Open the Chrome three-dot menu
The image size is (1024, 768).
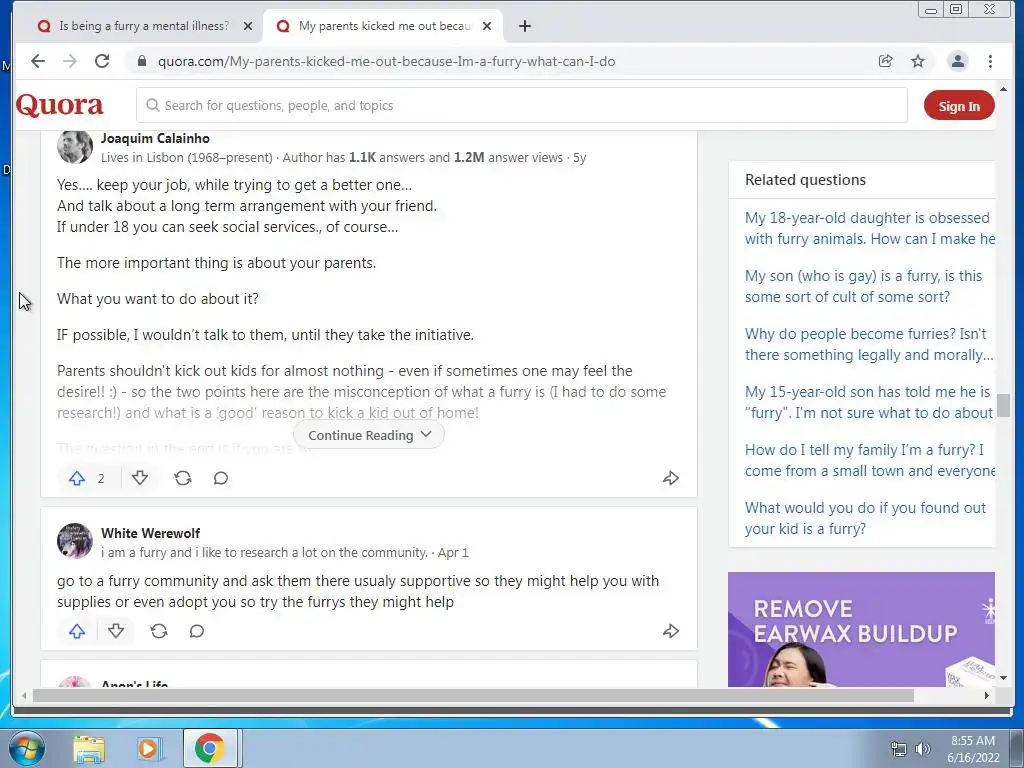click(991, 61)
